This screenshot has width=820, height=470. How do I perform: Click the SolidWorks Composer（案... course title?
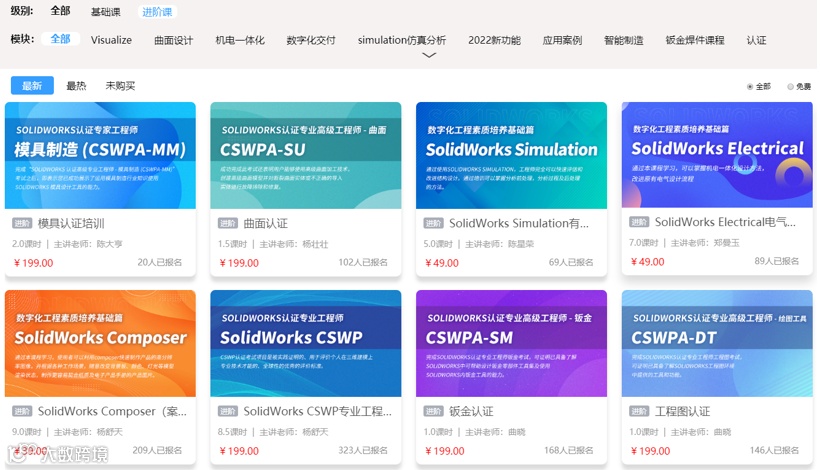coord(112,411)
